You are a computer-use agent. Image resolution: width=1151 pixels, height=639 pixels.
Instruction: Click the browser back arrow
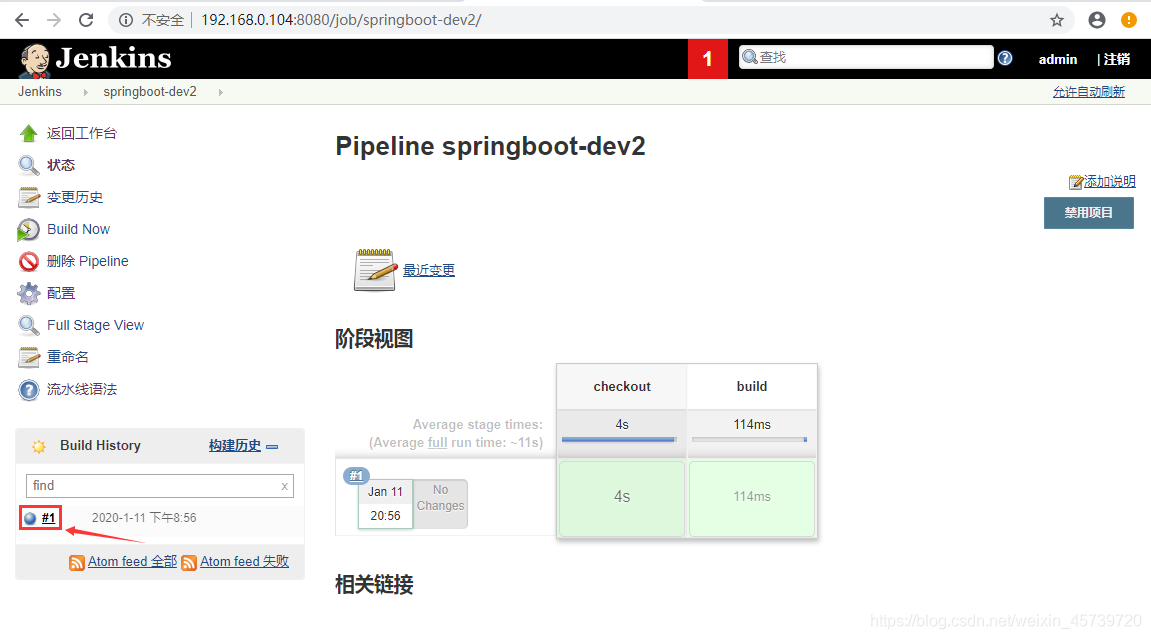[x=22, y=20]
